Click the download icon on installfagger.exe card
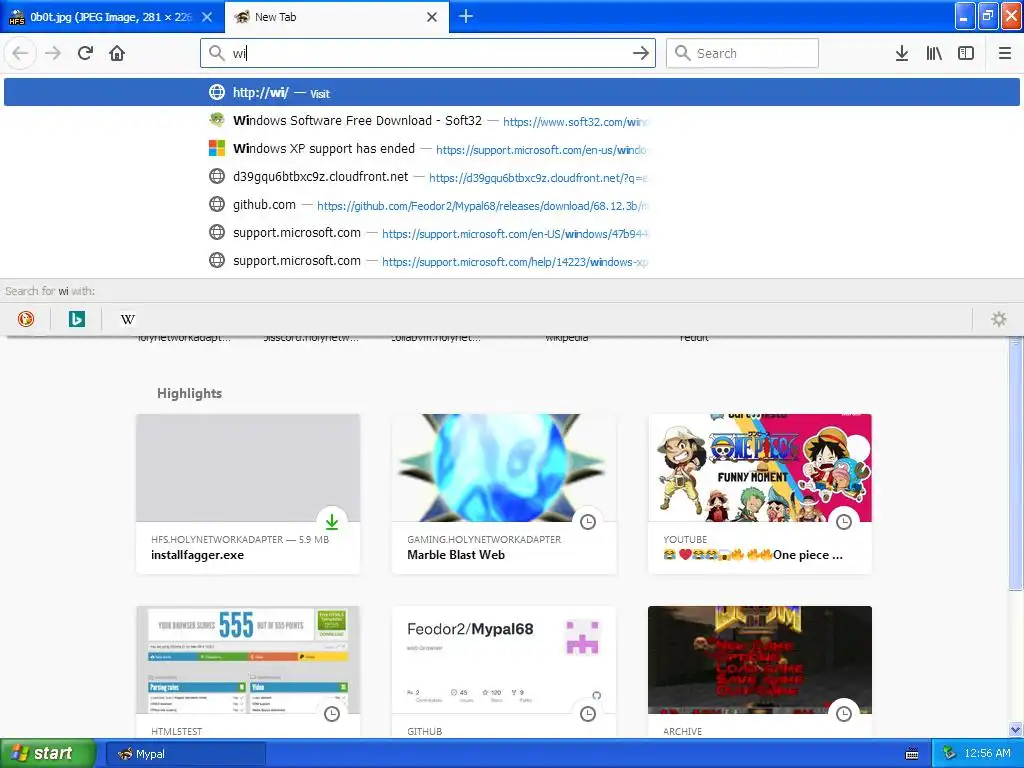The height and width of the screenshot is (768, 1024). 332,522
